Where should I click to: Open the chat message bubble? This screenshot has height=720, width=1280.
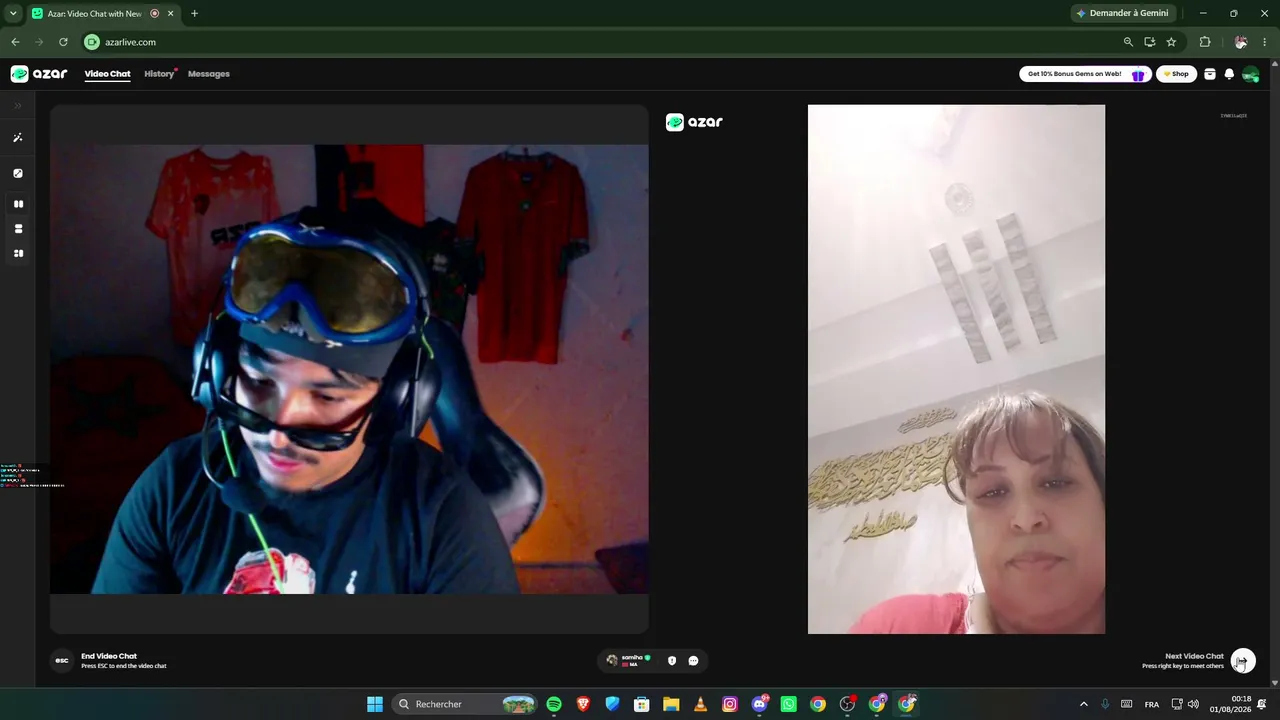[693, 660]
